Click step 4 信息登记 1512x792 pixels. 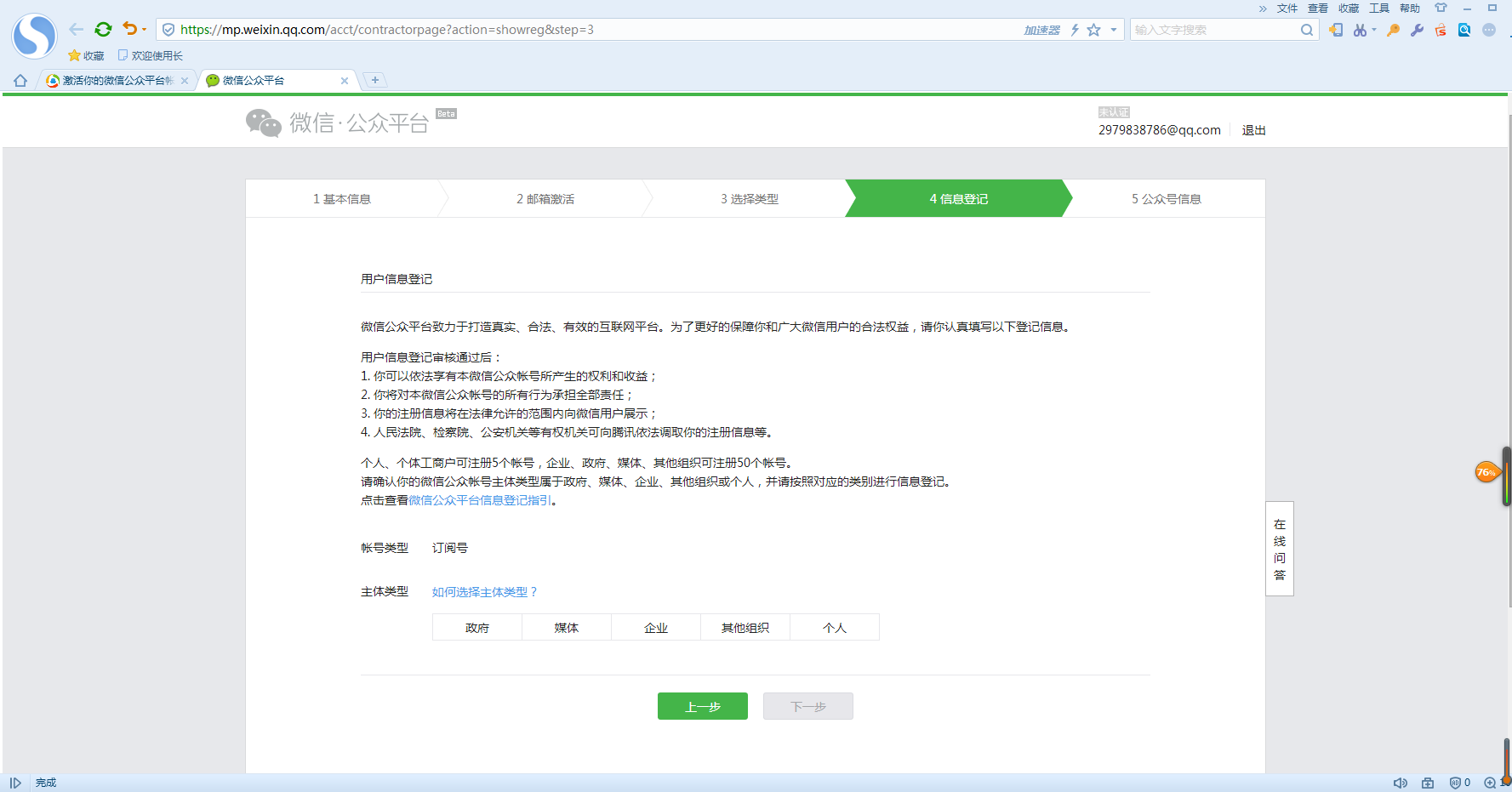959,198
